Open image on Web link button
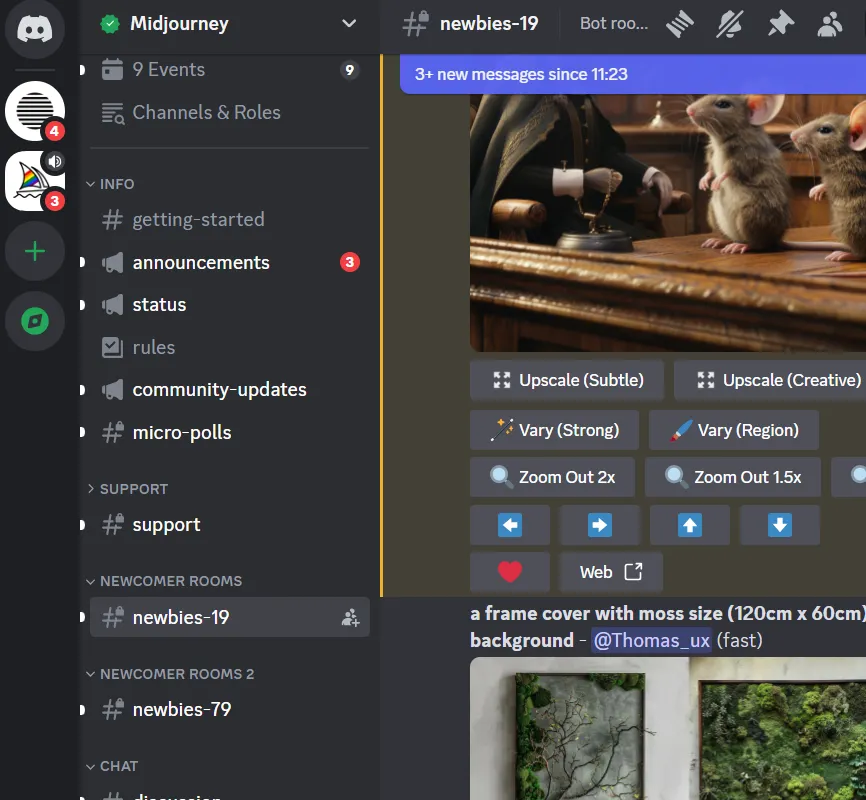 click(x=611, y=572)
